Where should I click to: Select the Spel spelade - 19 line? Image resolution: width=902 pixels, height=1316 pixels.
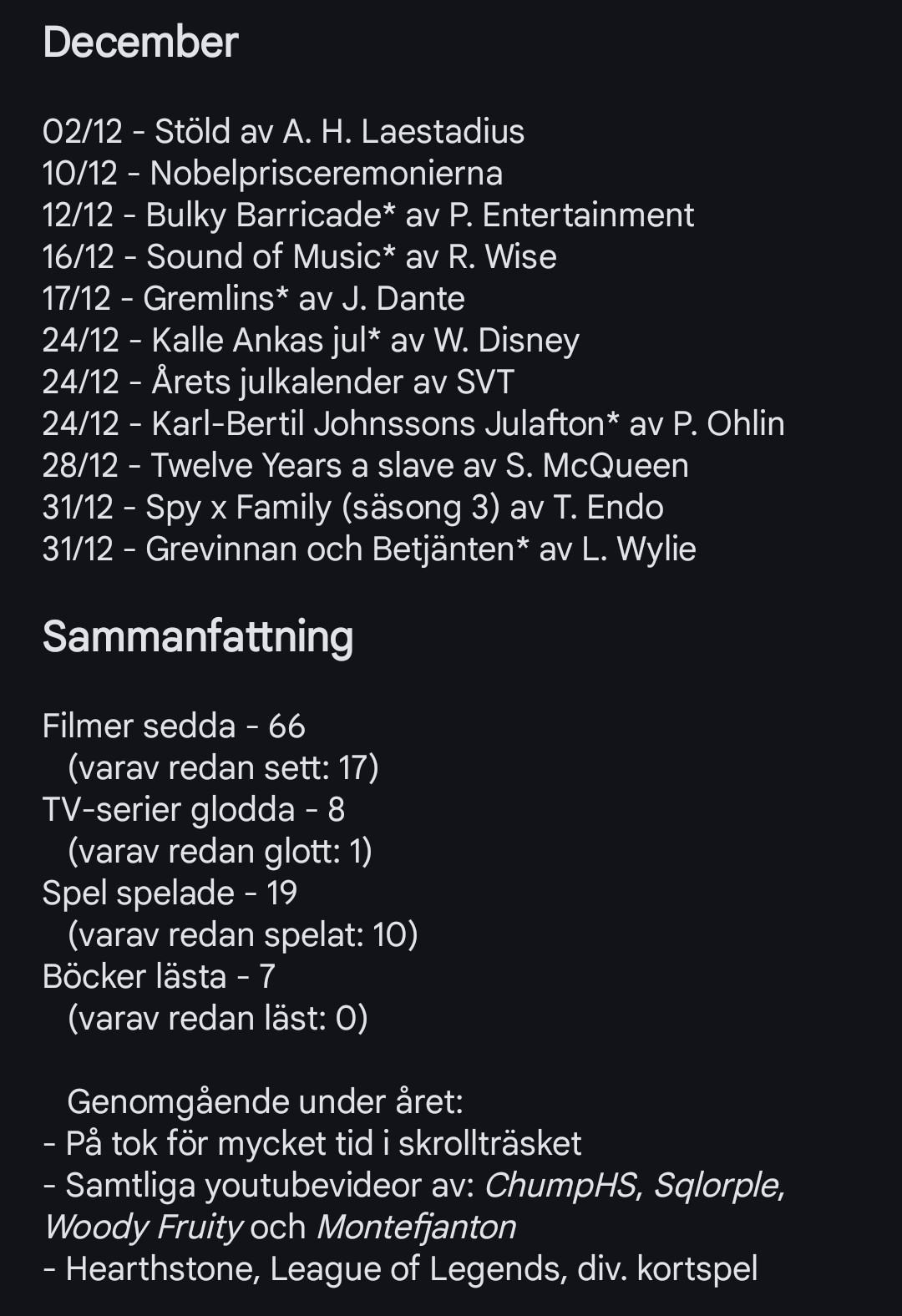[x=170, y=893]
